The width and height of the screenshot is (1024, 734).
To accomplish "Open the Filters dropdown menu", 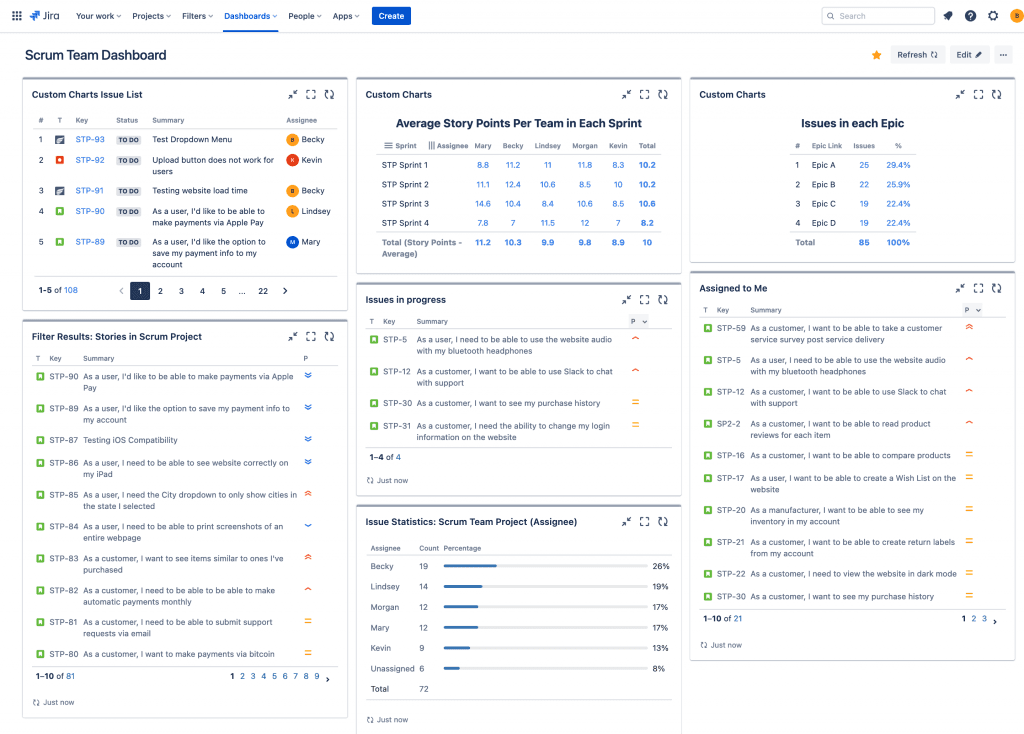I will pos(198,16).
